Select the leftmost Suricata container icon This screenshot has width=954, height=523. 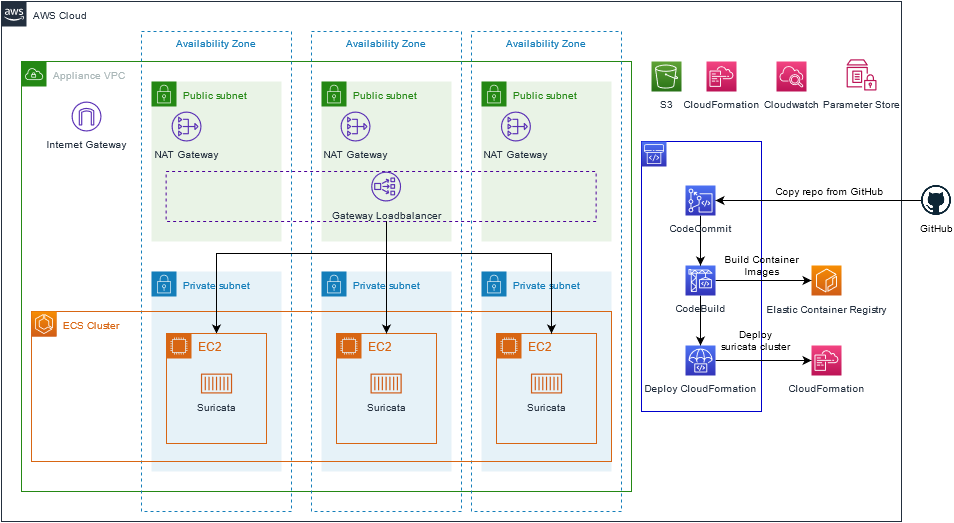[x=216, y=384]
